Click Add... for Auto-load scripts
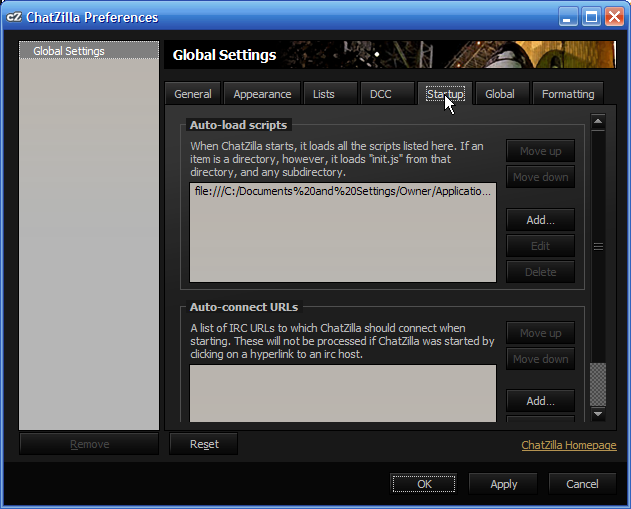The image size is (631, 509). (540, 220)
